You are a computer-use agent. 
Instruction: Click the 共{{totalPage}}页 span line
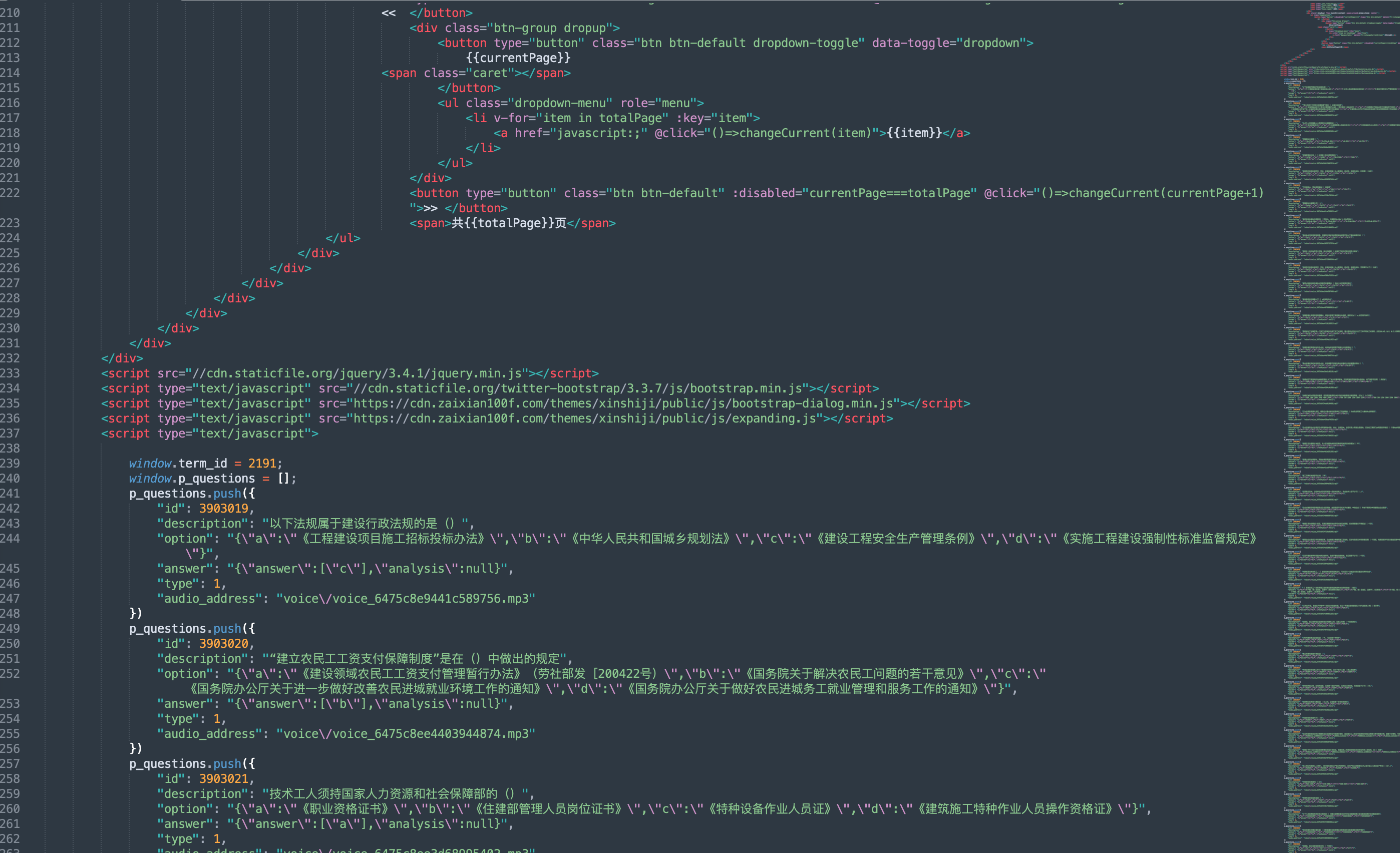(513, 223)
